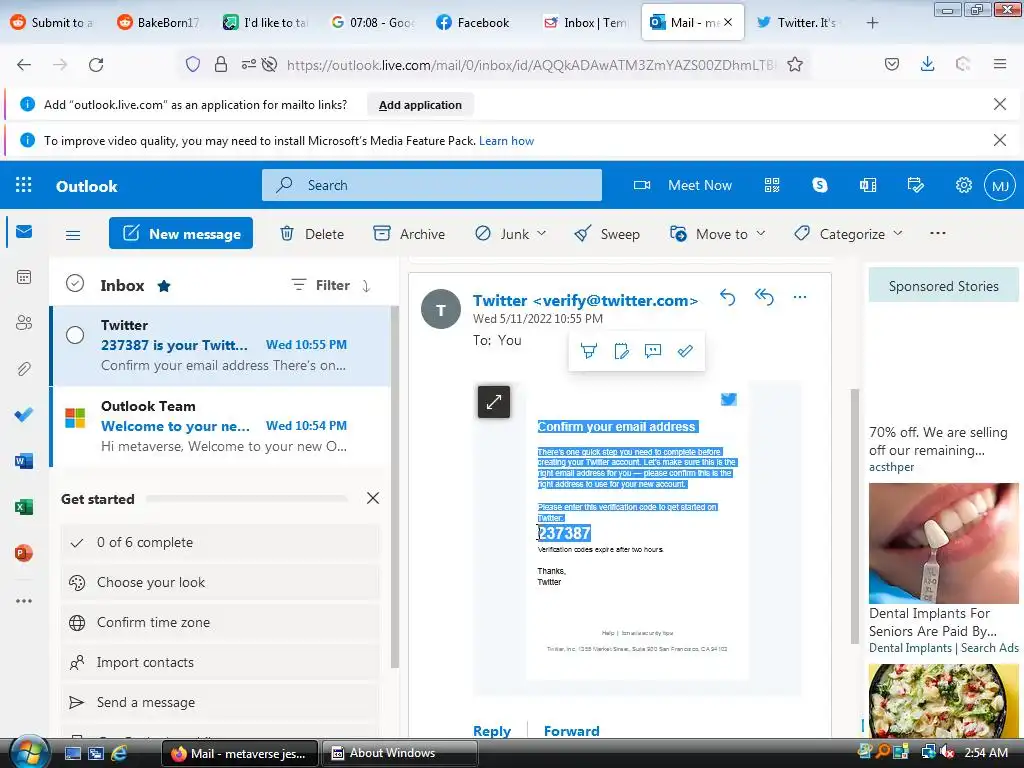Open a new browser tab
Screen dimensions: 1024x768
(x=872, y=23)
